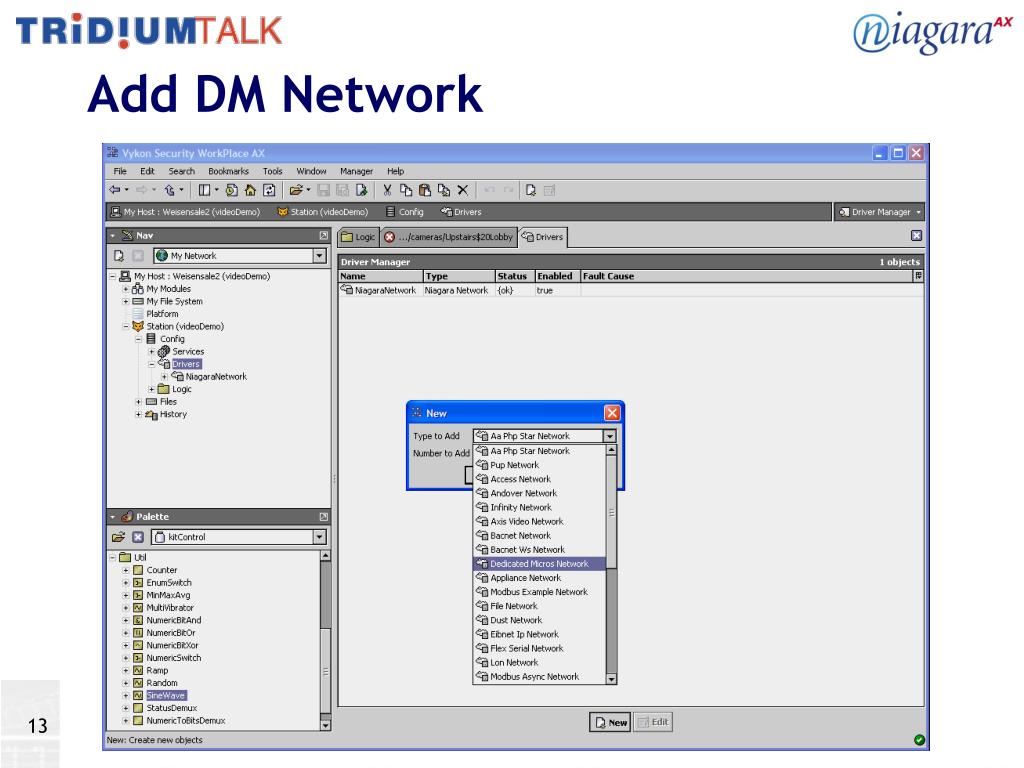Select the SineWave palette item
The width and height of the screenshot is (1024, 768).
click(x=166, y=696)
